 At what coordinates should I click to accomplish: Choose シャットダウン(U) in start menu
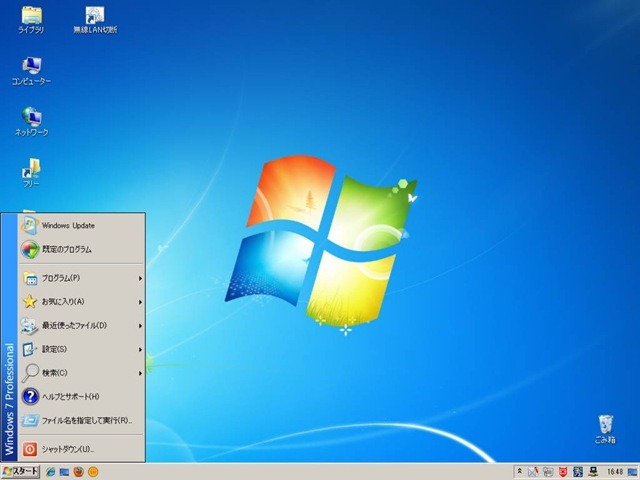82,449
